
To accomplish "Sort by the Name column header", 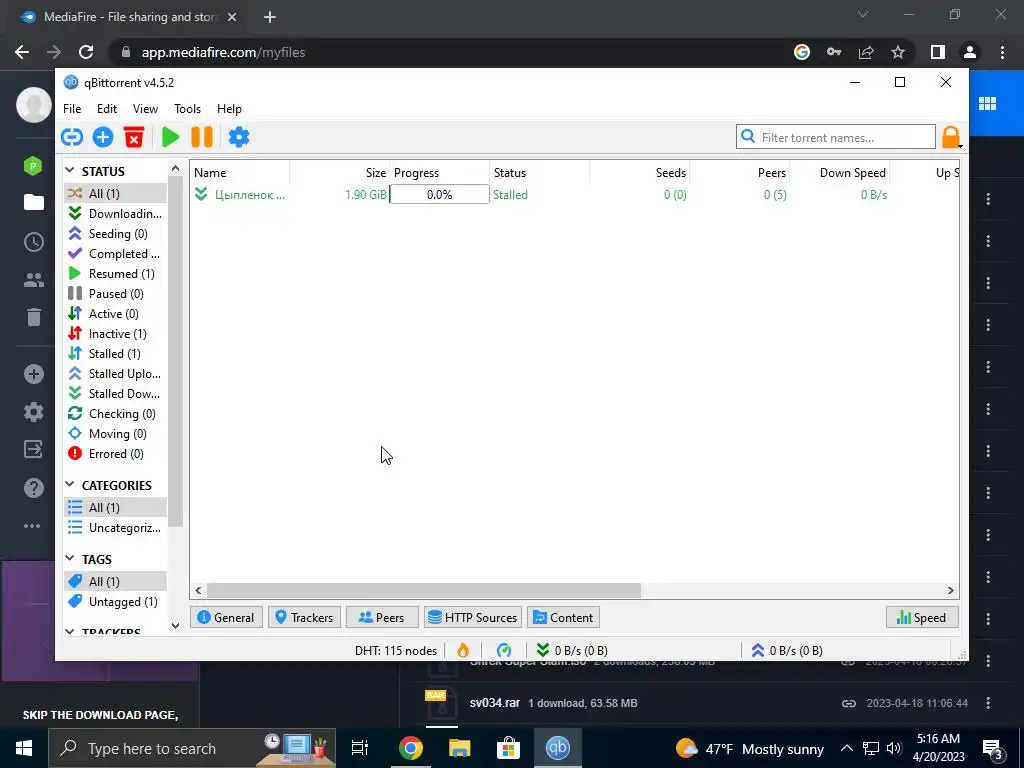I will (x=240, y=172).
